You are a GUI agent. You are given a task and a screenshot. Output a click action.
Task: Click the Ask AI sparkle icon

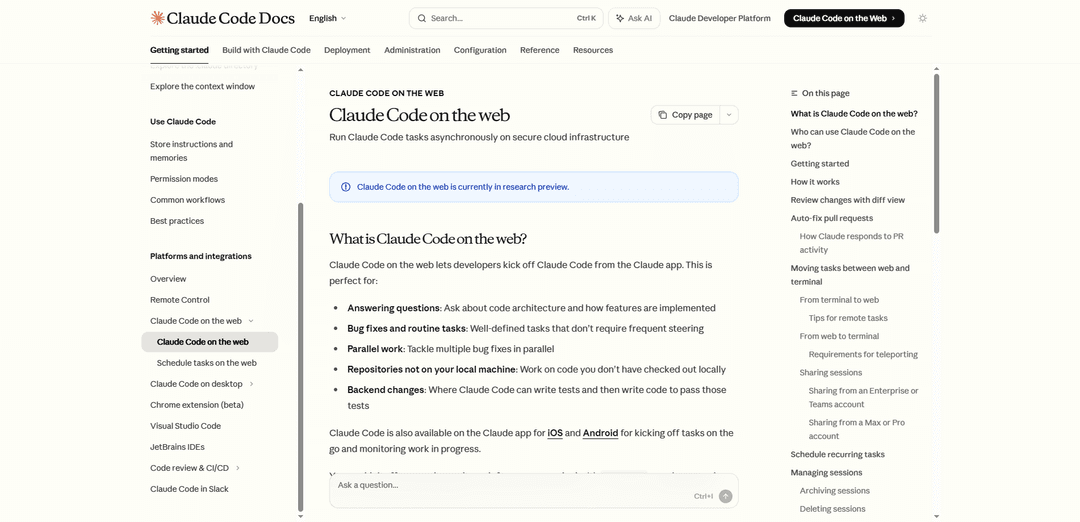point(620,18)
